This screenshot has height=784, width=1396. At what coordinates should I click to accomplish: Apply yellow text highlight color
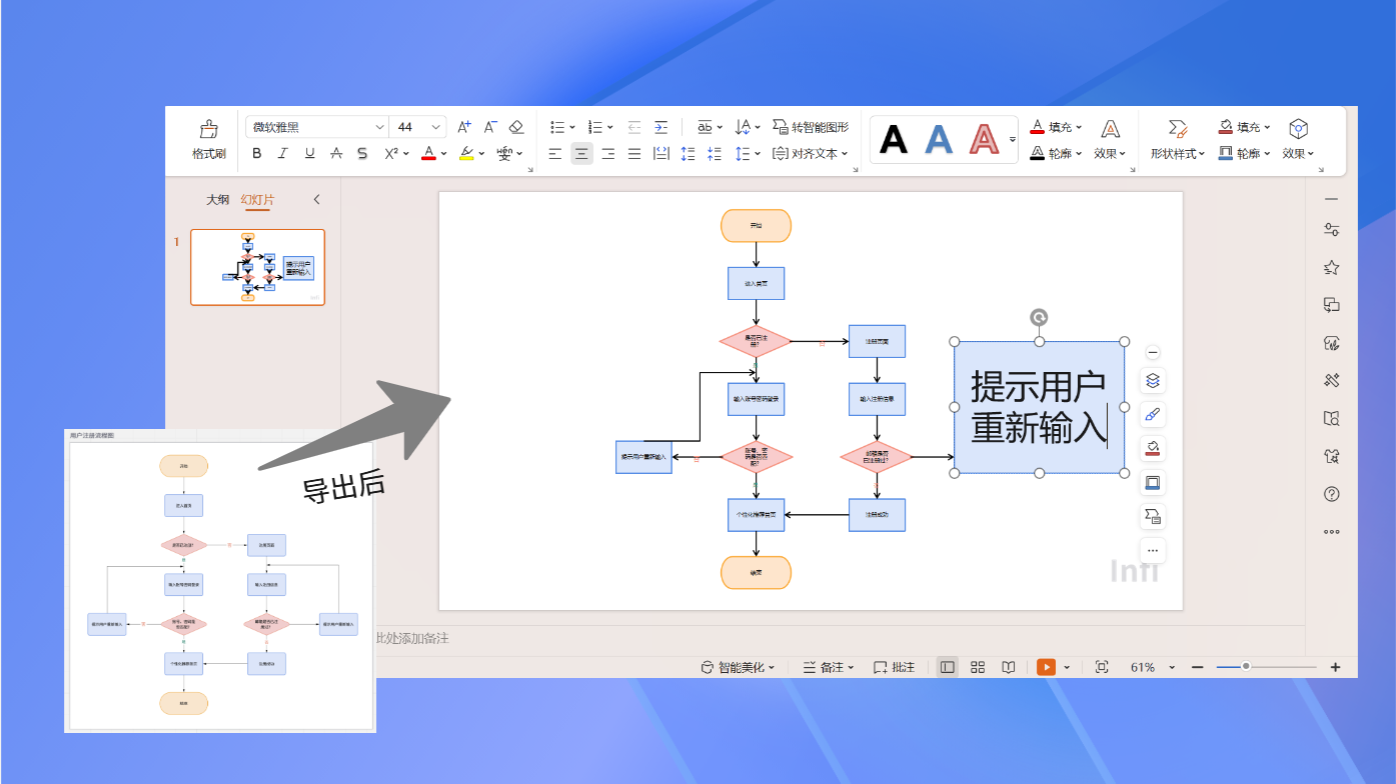click(x=466, y=153)
